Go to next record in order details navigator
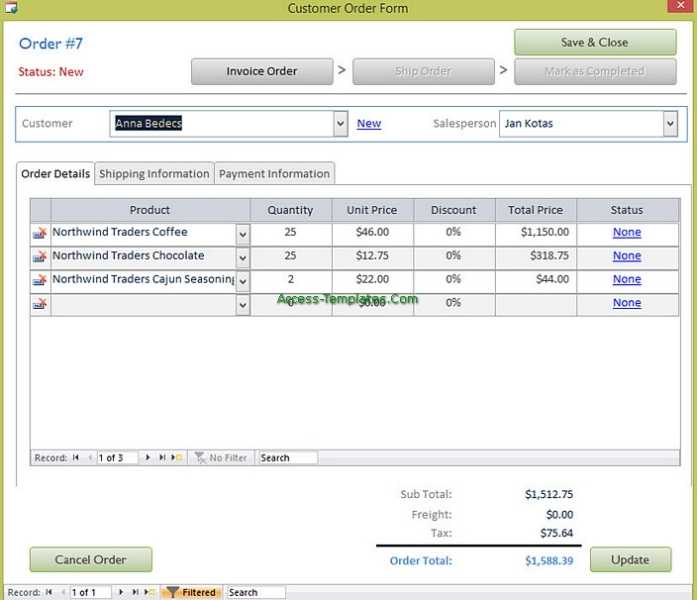 pyautogui.click(x=148, y=458)
